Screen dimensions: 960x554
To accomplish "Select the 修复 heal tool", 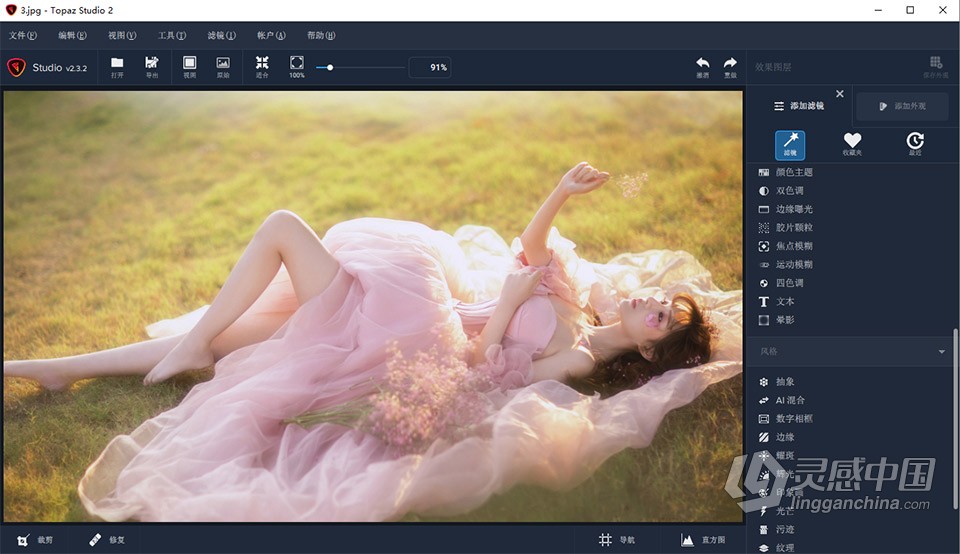I will point(107,540).
